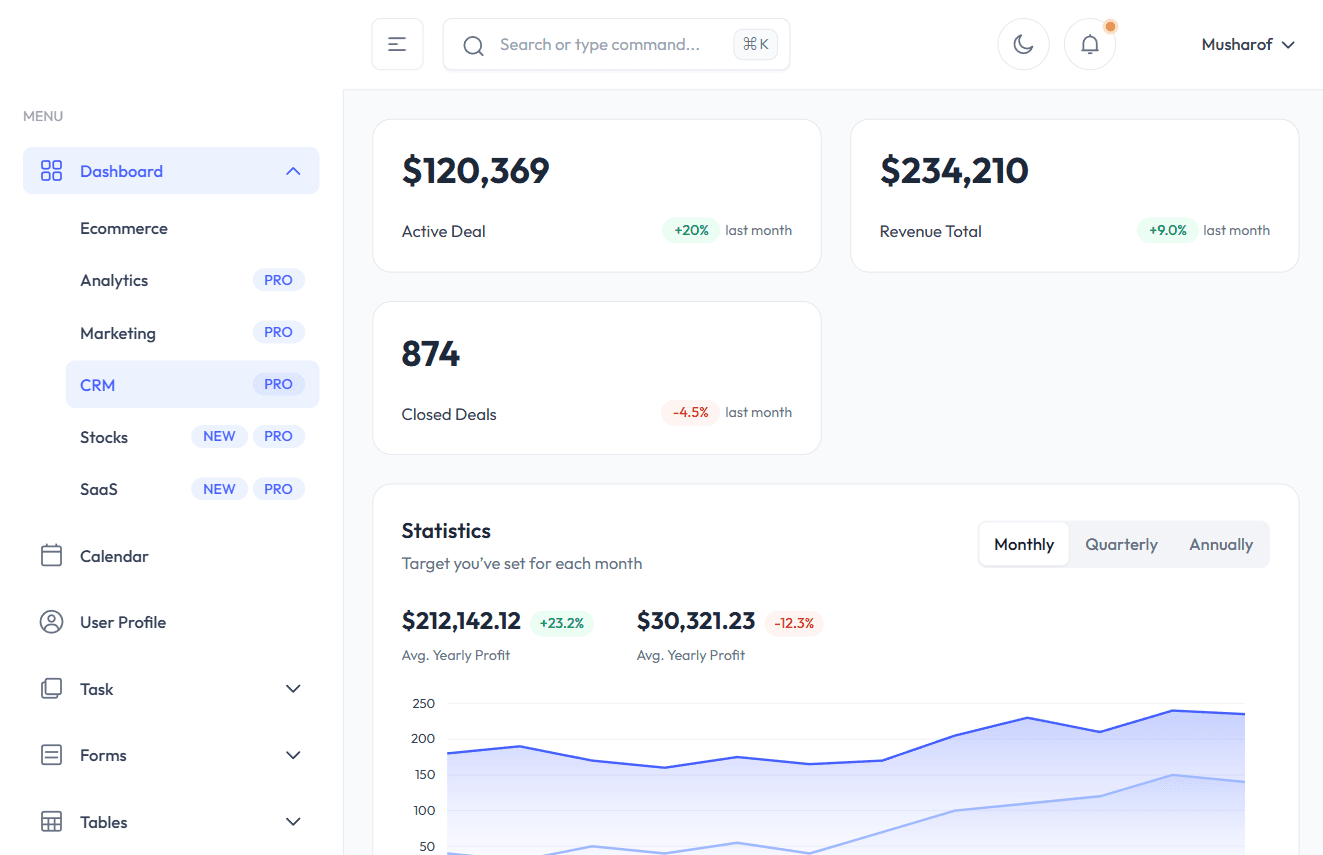Click the Dashboard grid icon in sidebar
1323x855 pixels.
click(x=51, y=170)
